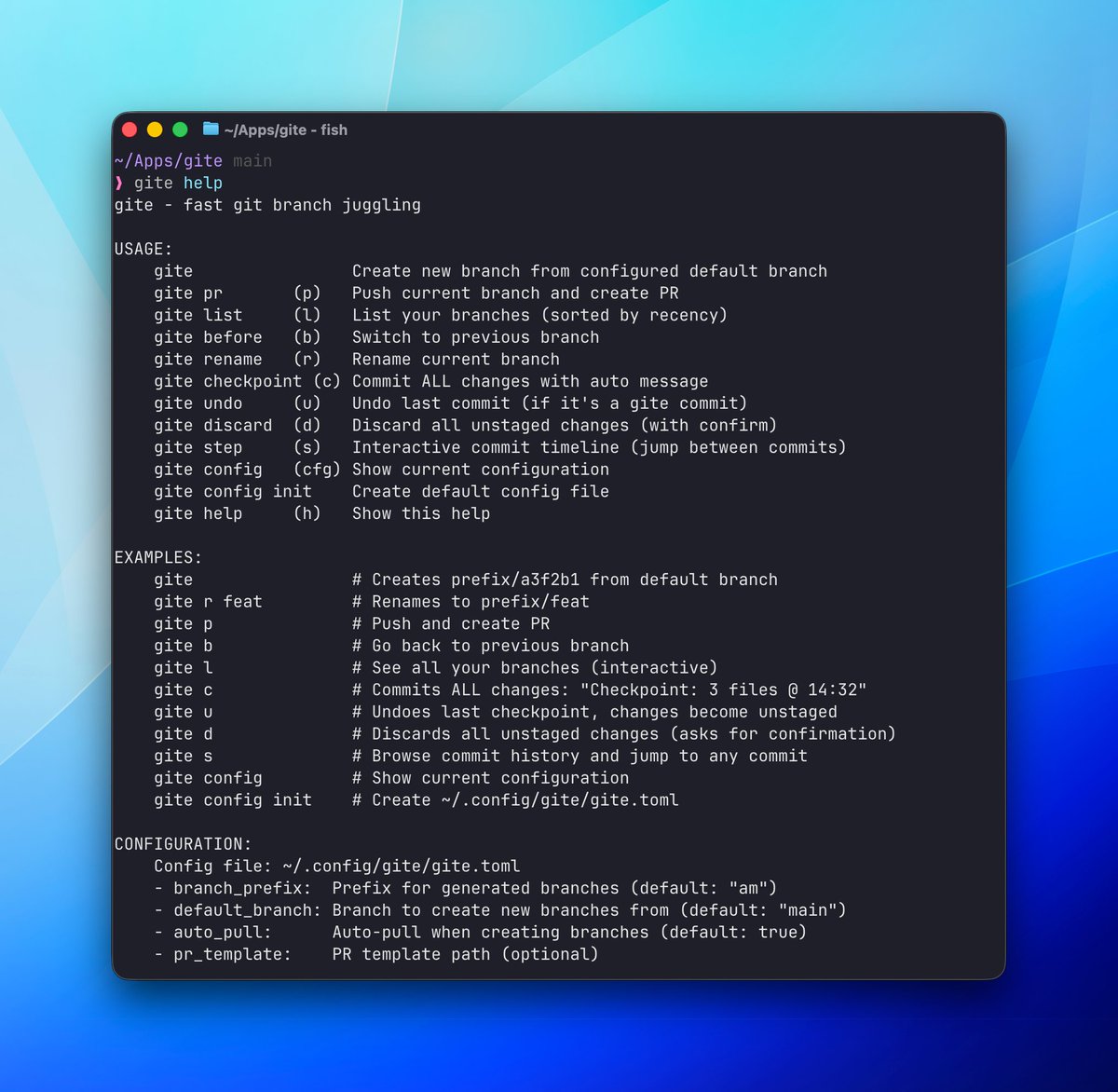1118x1092 pixels.
Task: Click the 'gite b' example command
Action: 184,646
